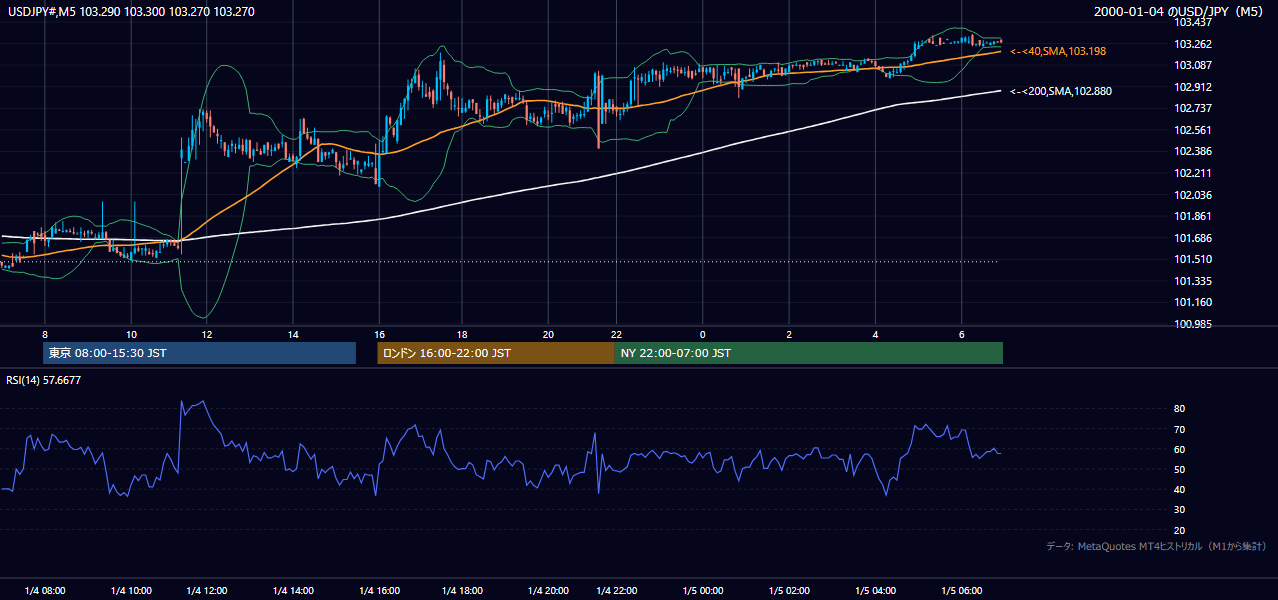
Task: Click price axis value 102.036
Action: [1193, 195]
